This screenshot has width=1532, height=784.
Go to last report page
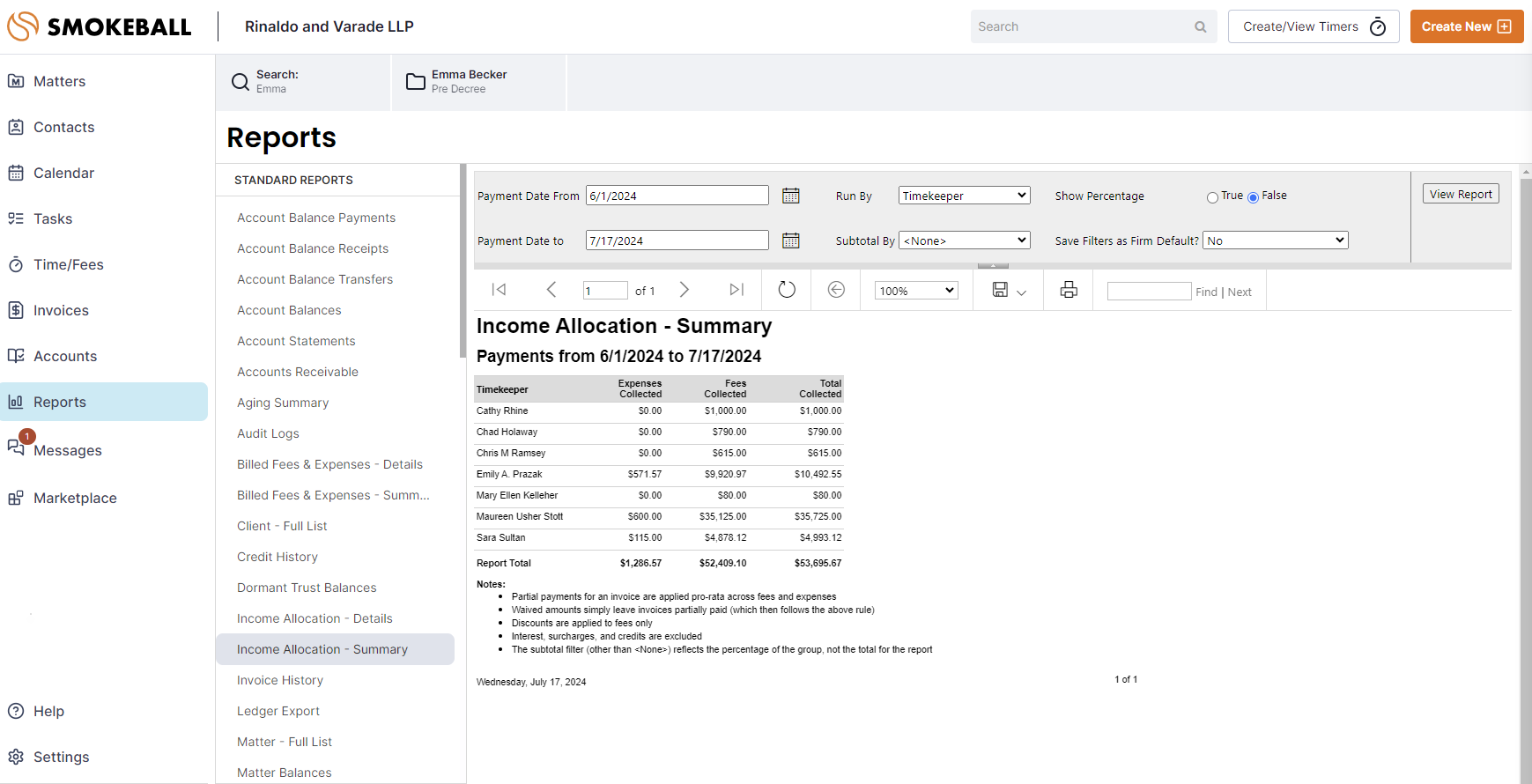click(x=736, y=290)
